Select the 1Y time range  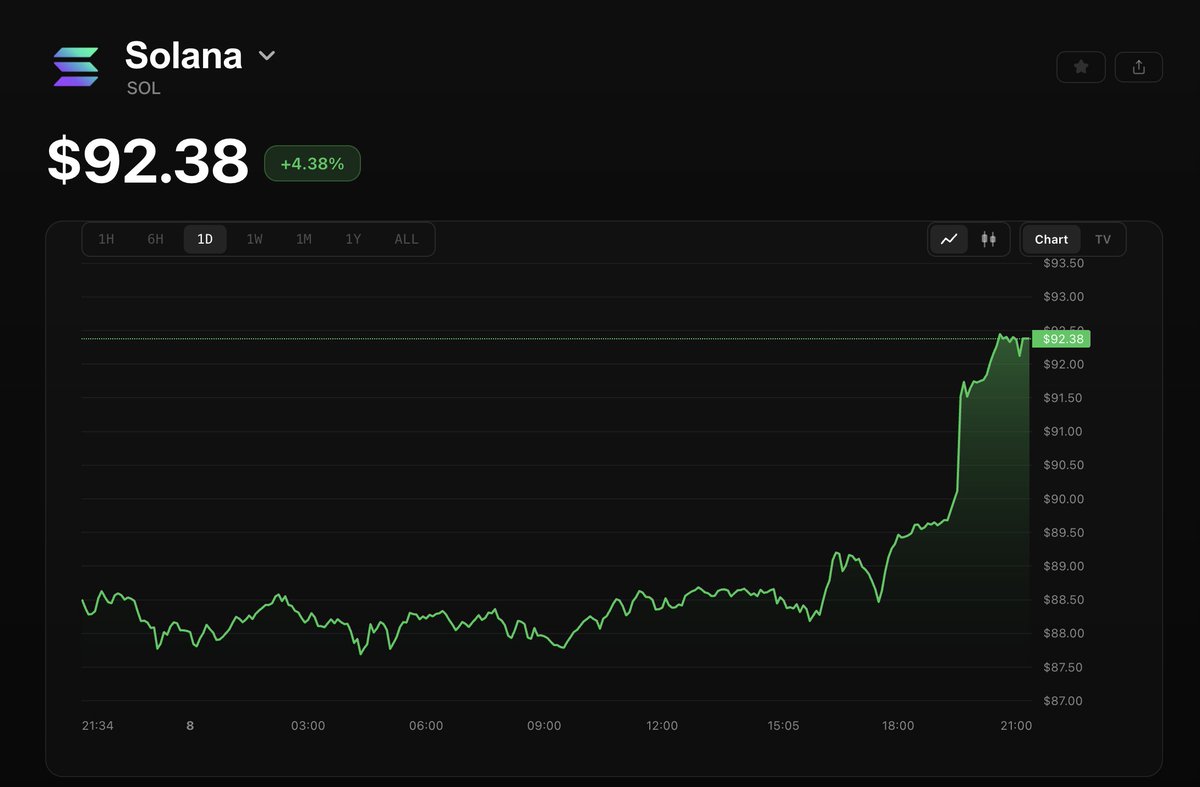353,239
